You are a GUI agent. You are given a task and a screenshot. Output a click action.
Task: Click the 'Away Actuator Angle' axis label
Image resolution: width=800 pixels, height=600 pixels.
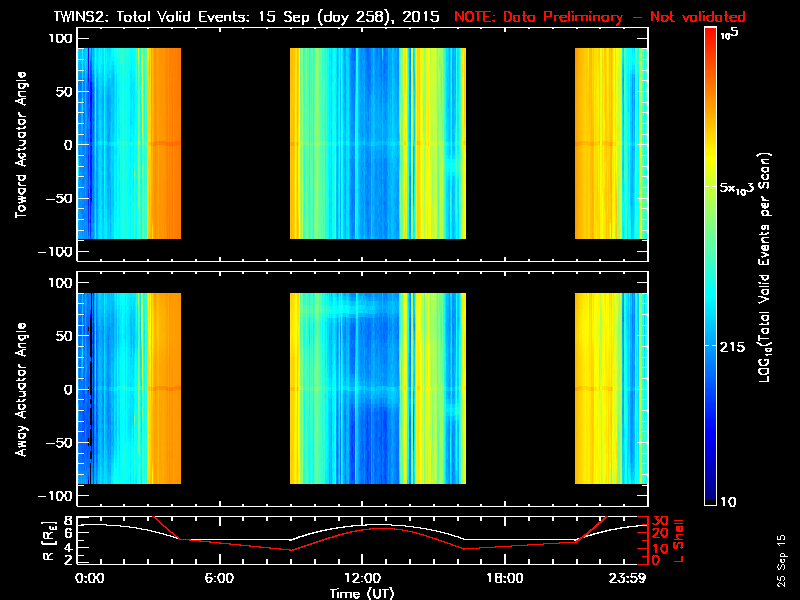click(x=21, y=389)
